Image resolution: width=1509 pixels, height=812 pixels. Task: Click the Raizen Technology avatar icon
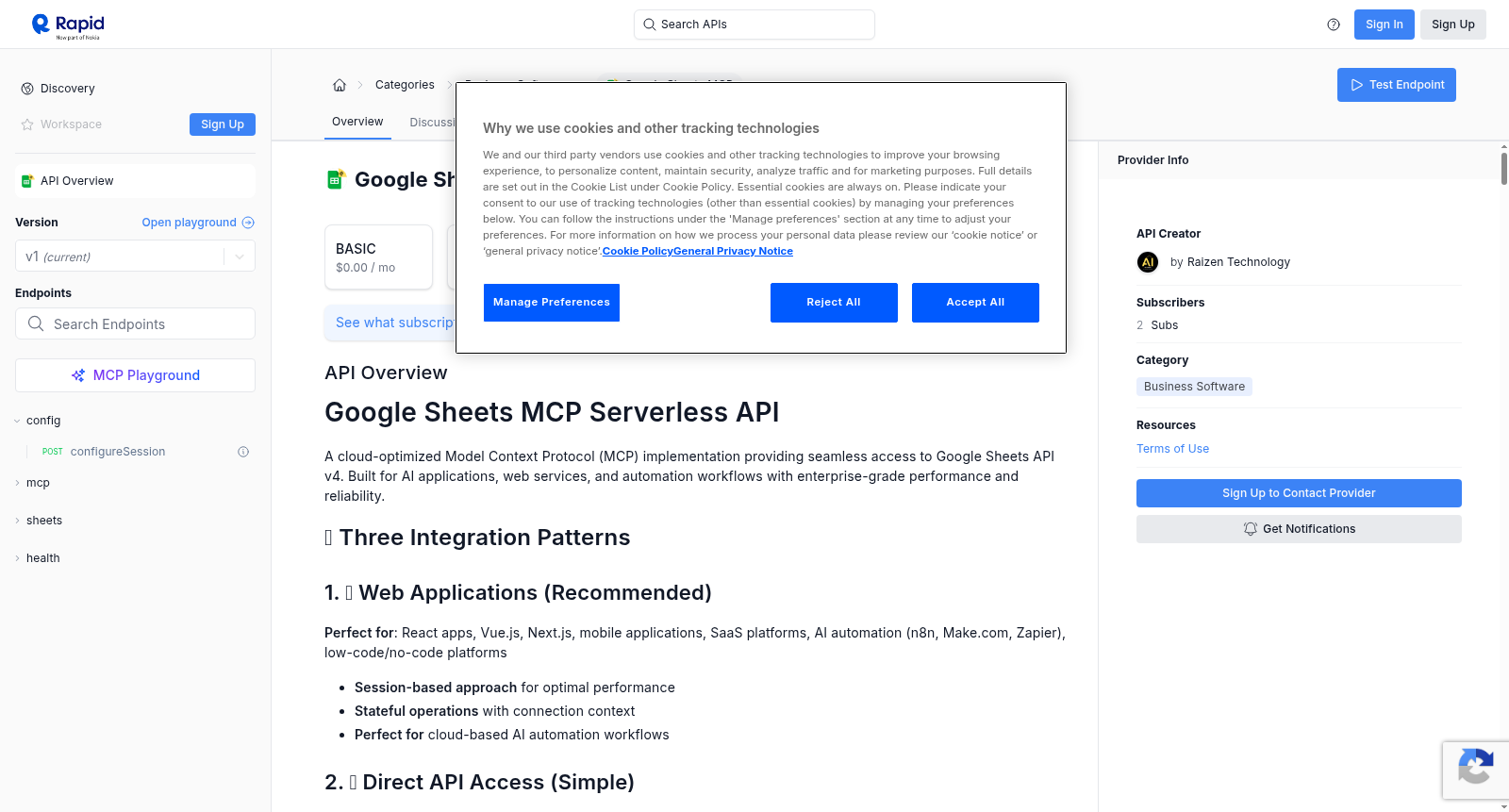[x=1148, y=262]
